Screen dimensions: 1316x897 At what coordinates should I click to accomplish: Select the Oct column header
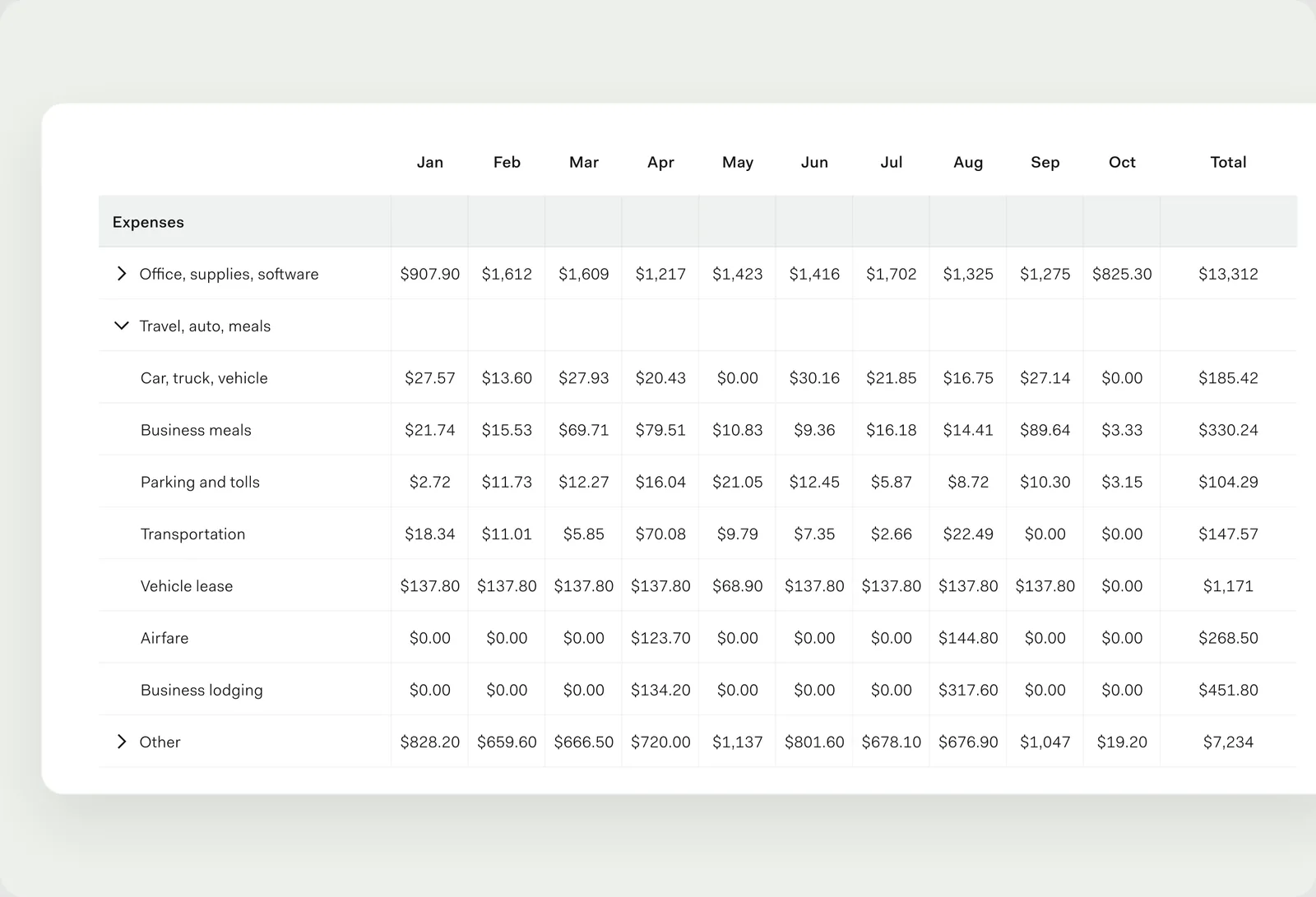(1122, 162)
